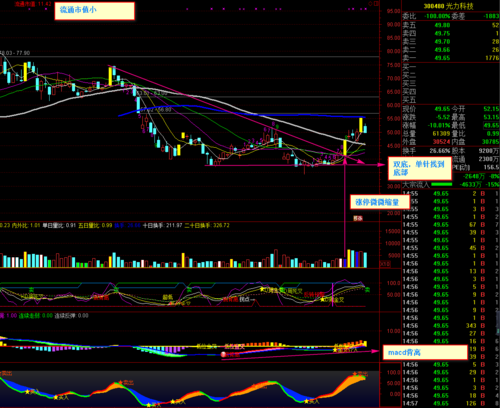This screenshot has height=408, width=500.
Task: Select the 14:56 tick with 343 lots
Action: pyautogui.click(x=451, y=326)
